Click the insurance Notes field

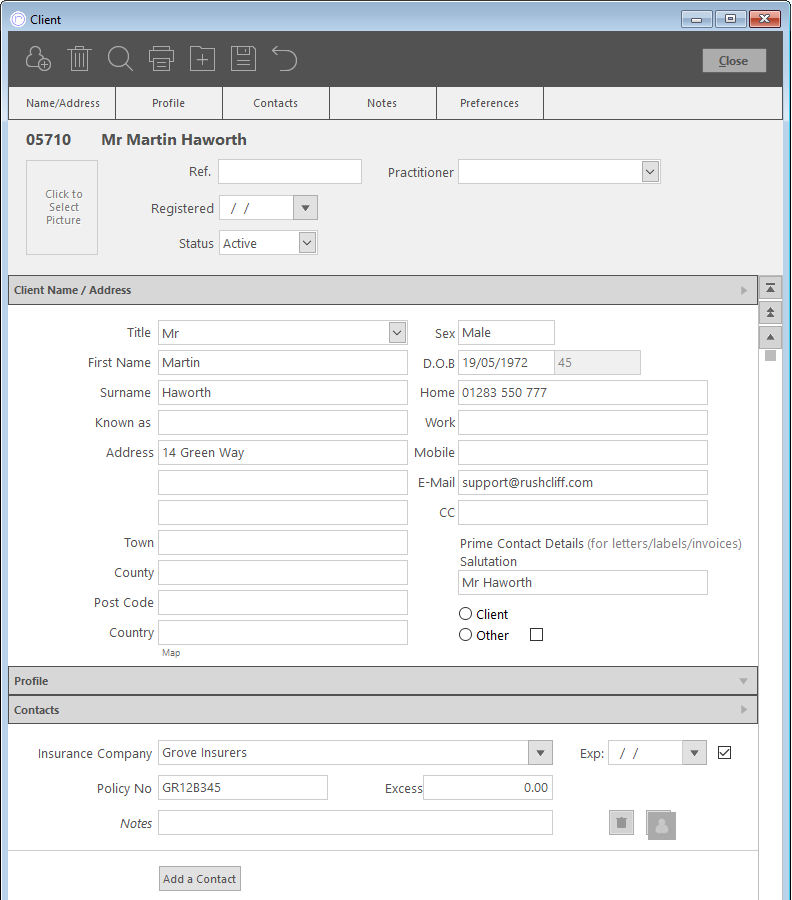(x=355, y=823)
